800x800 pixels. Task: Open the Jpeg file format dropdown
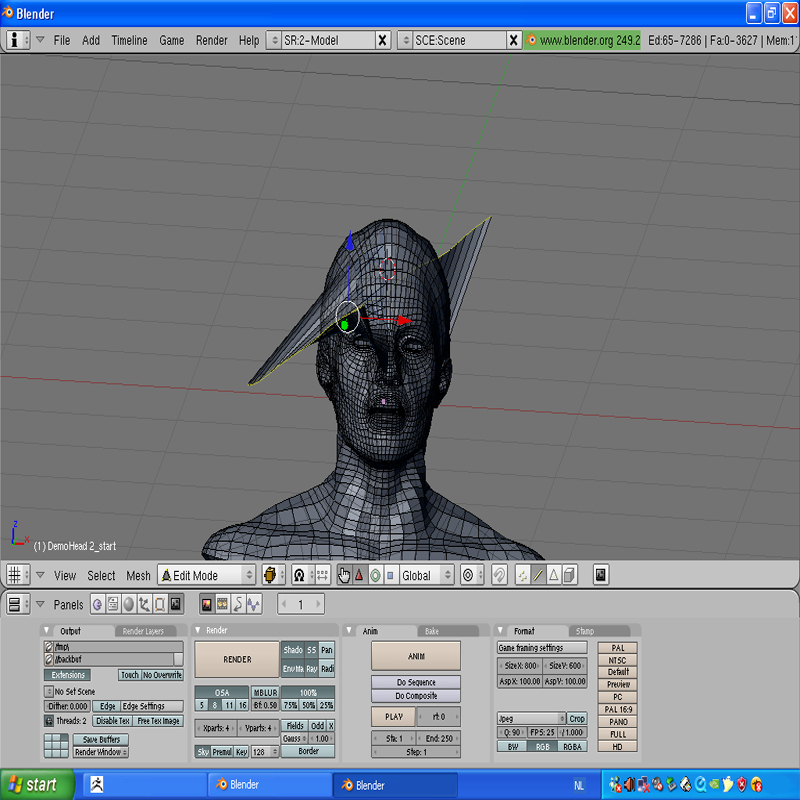tap(532, 718)
